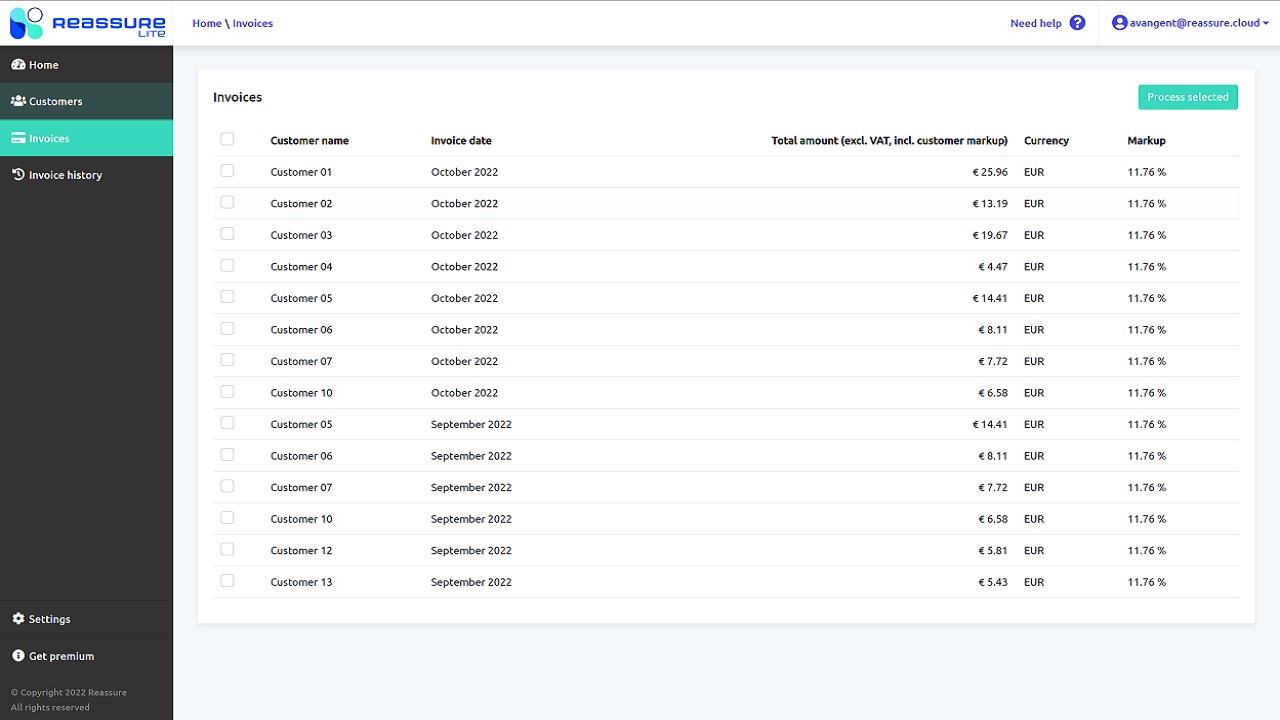This screenshot has width=1280, height=720.
Task: Check the Customer 04 October 2022 invoice
Action: click(x=227, y=266)
